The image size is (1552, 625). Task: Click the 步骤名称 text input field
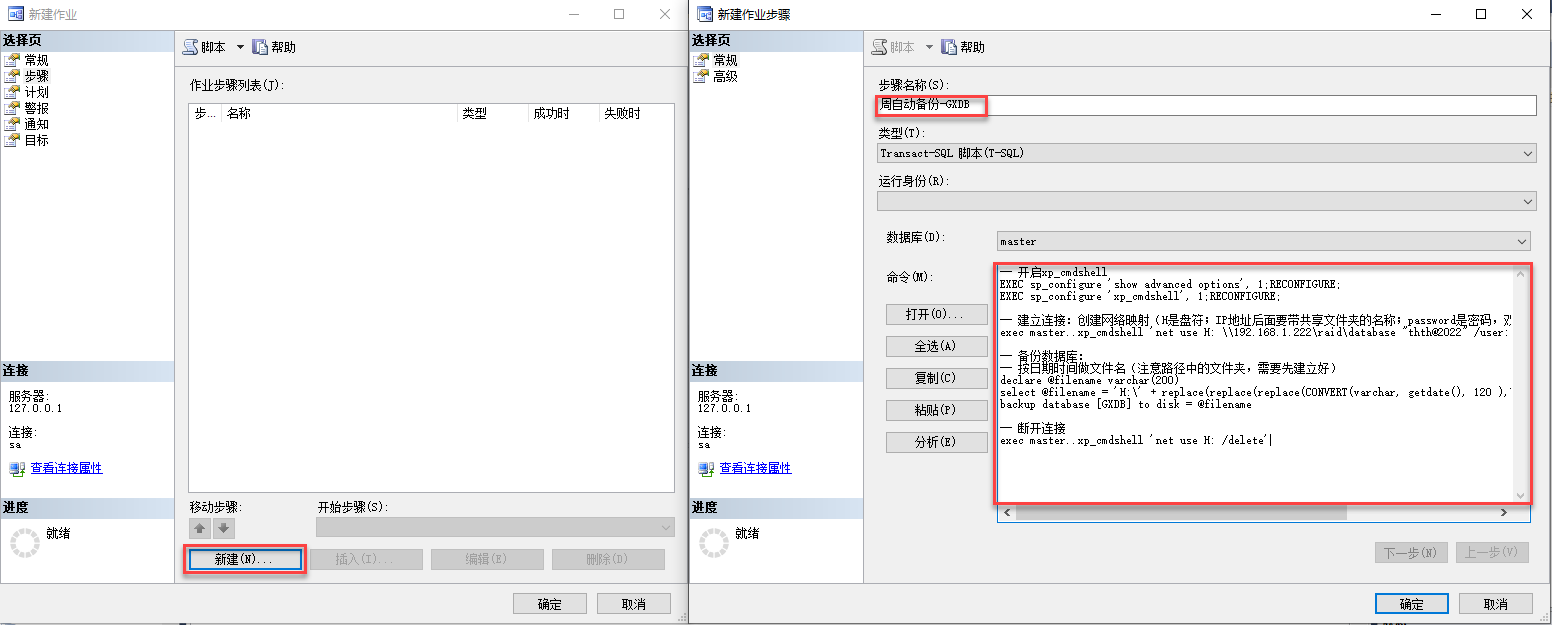point(1250,105)
